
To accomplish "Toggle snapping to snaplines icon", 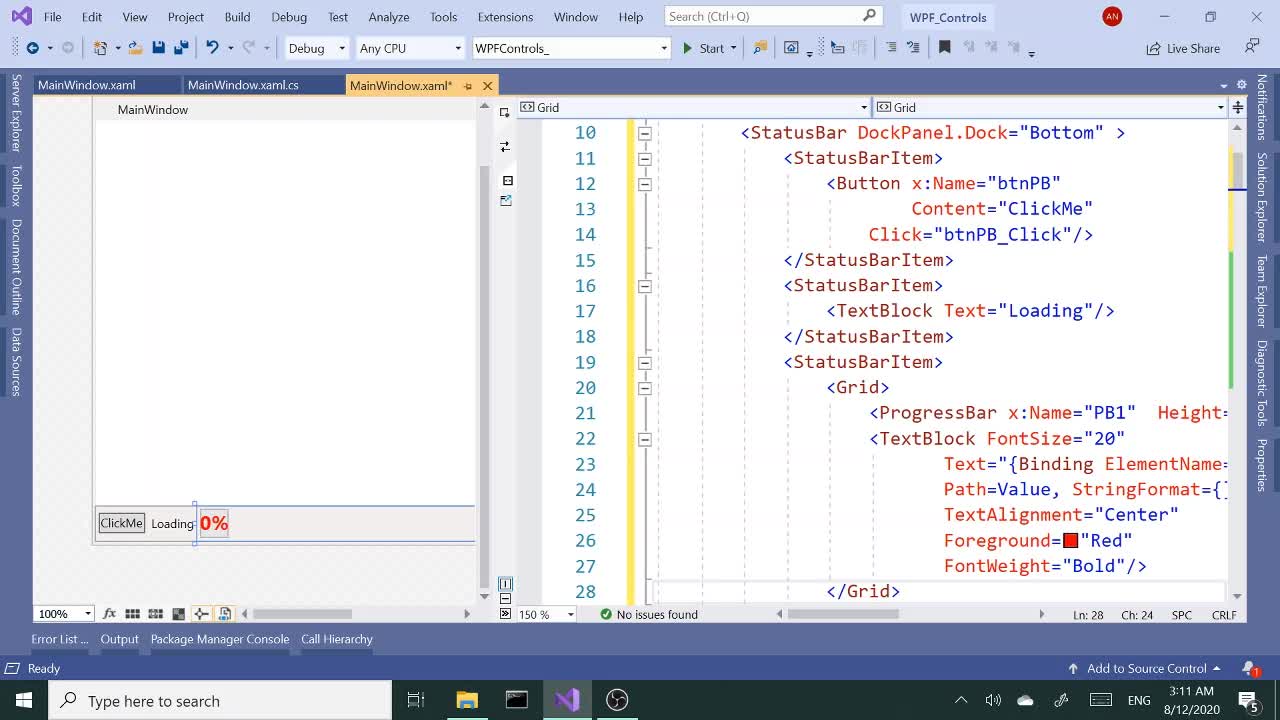I will [201, 614].
